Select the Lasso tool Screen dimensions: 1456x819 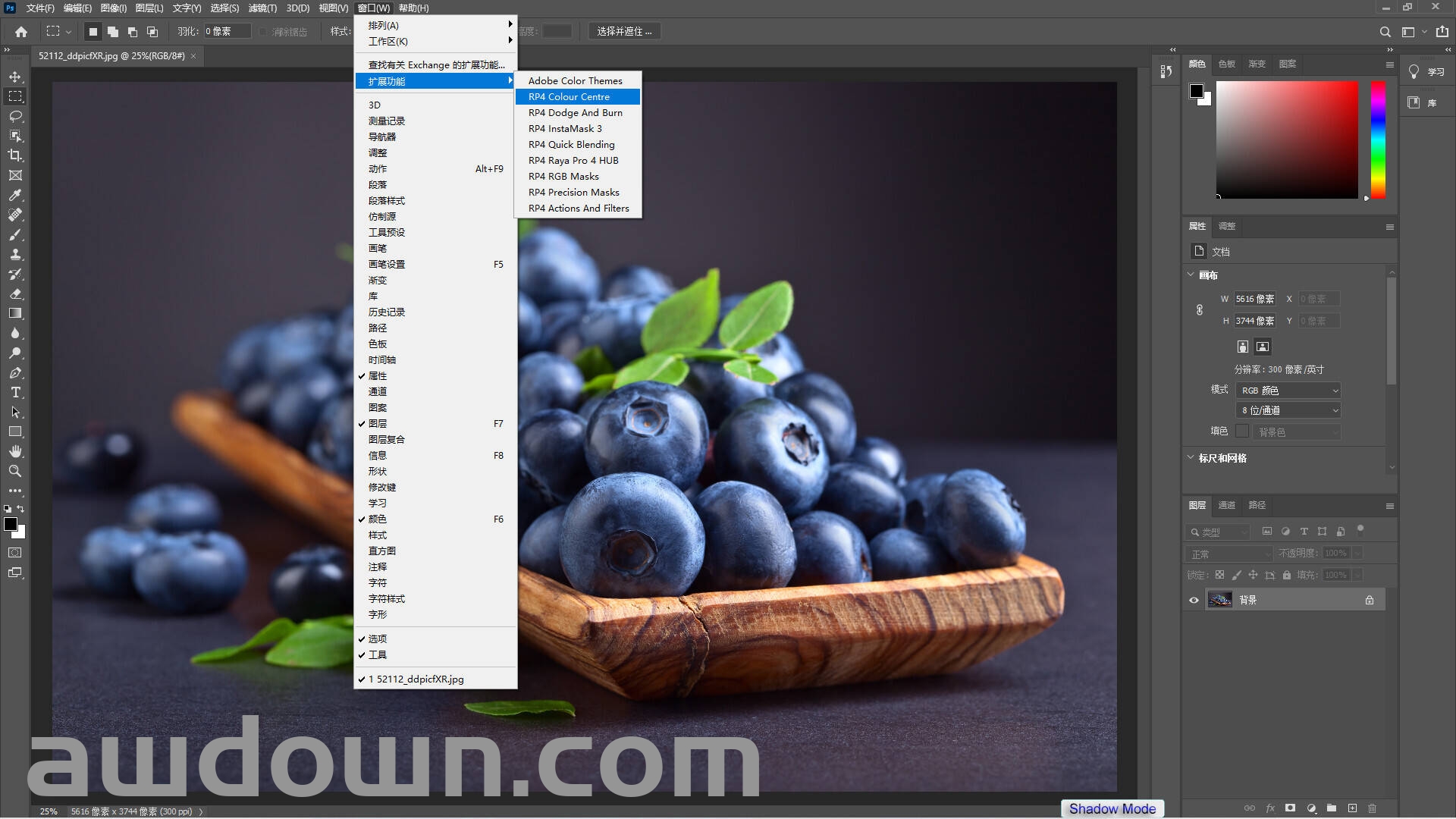[x=15, y=116]
